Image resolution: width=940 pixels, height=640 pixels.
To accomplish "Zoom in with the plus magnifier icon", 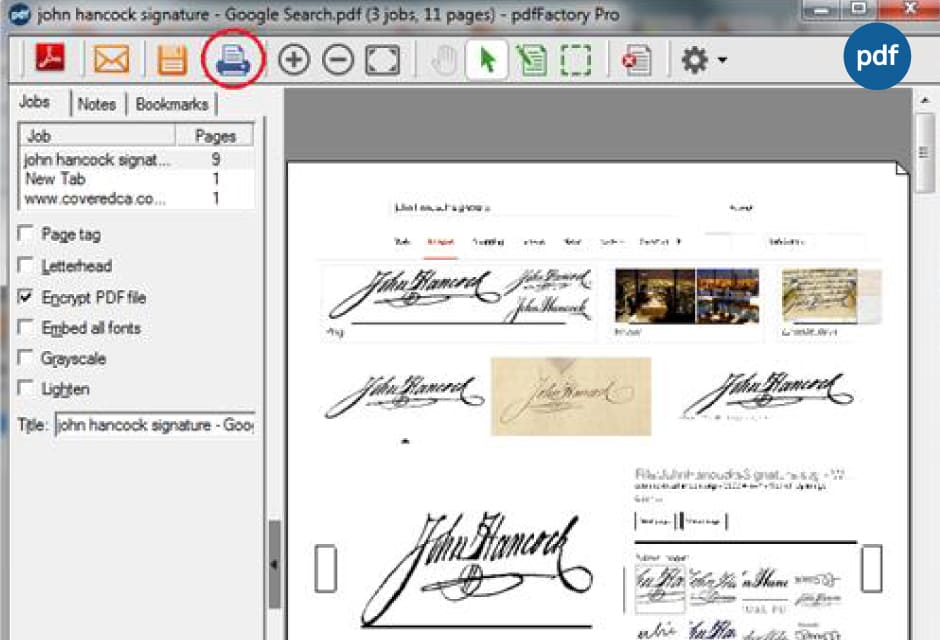I will coord(293,59).
